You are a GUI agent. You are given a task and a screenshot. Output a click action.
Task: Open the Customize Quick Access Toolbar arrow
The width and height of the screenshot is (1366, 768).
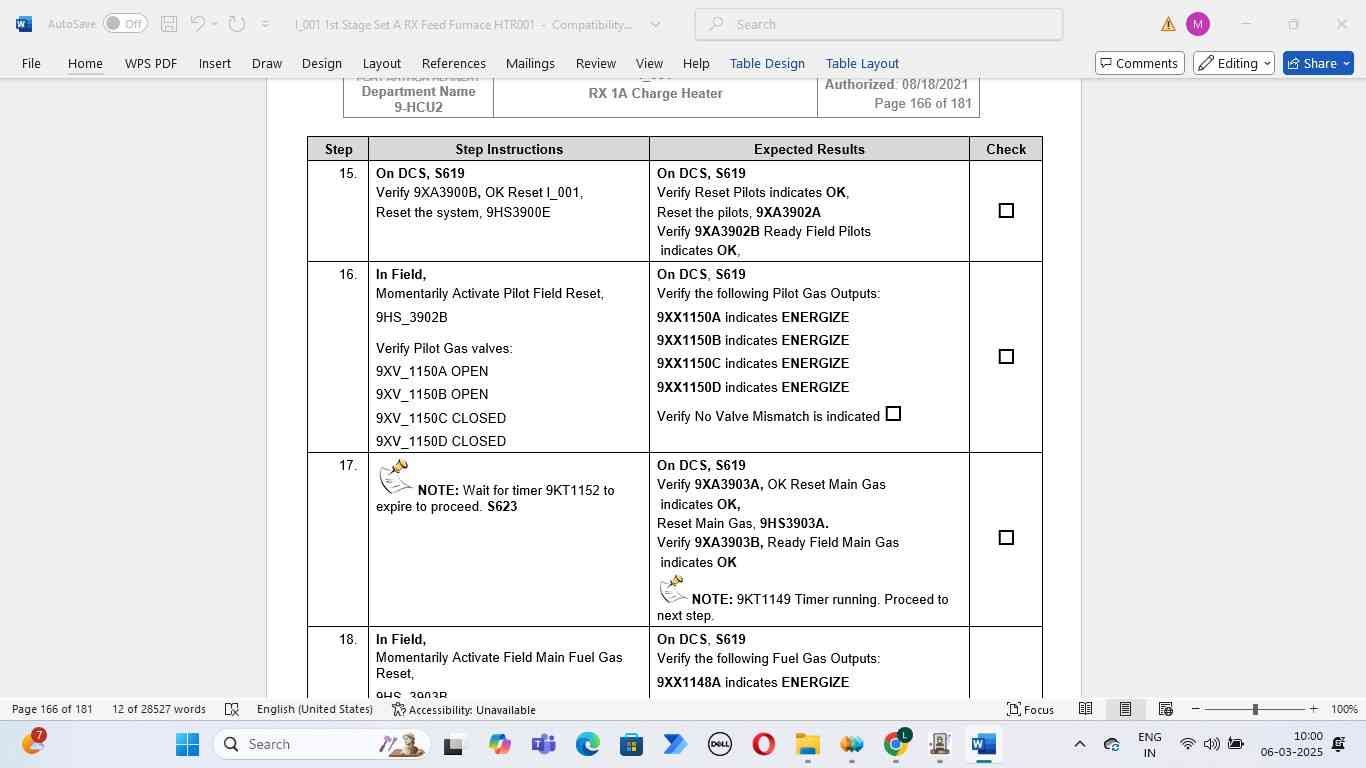[265, 24]
